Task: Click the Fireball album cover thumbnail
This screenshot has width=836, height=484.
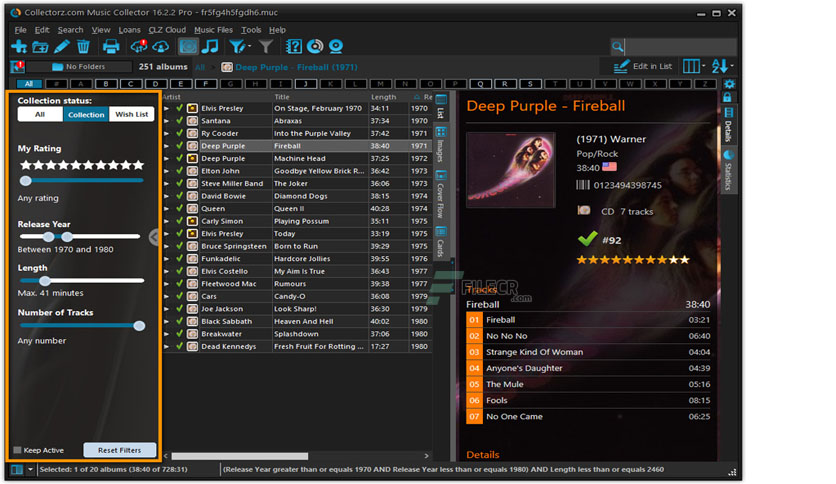Action: (511, 170)
